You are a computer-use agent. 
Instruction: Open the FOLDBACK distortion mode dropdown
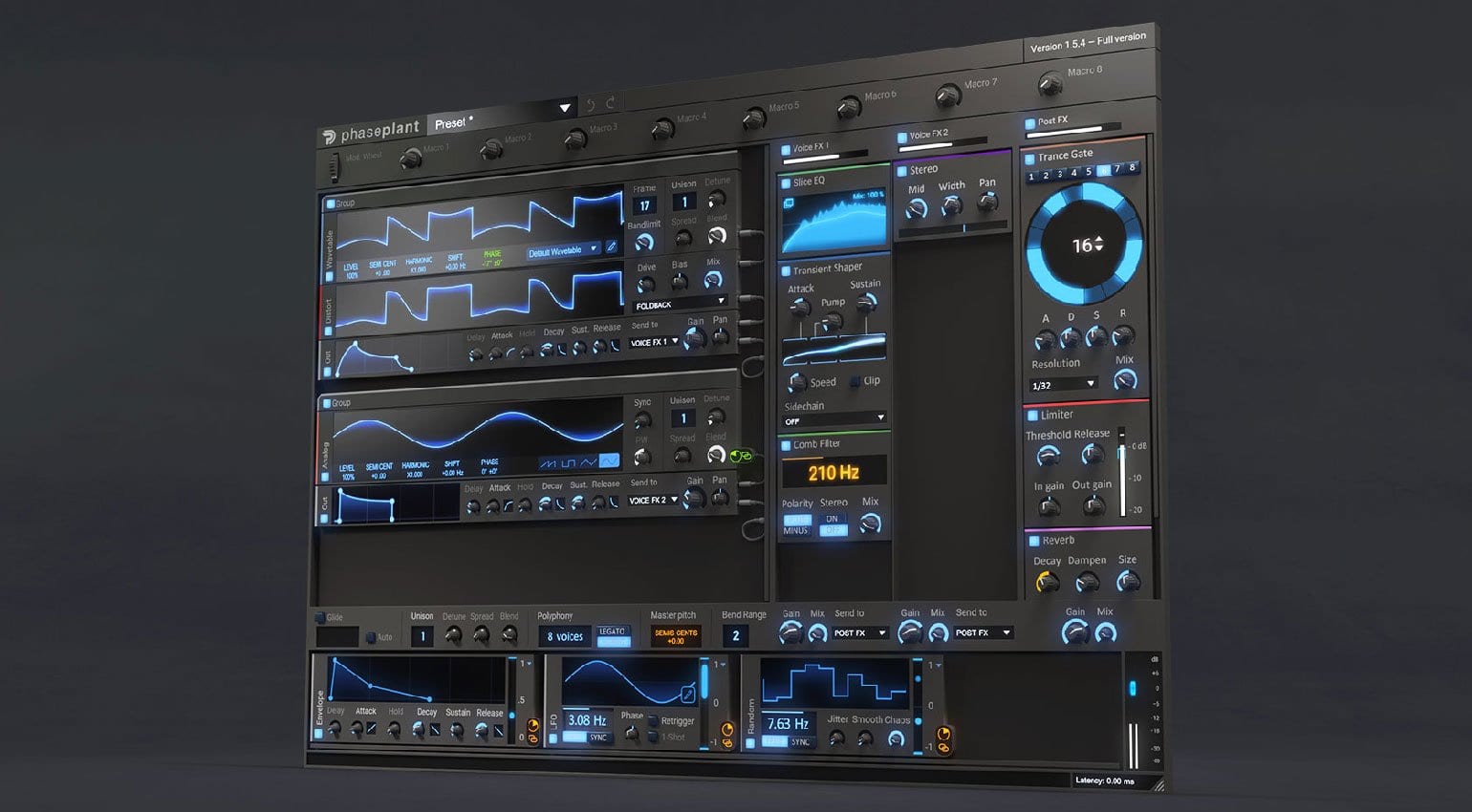pos(679,301)
